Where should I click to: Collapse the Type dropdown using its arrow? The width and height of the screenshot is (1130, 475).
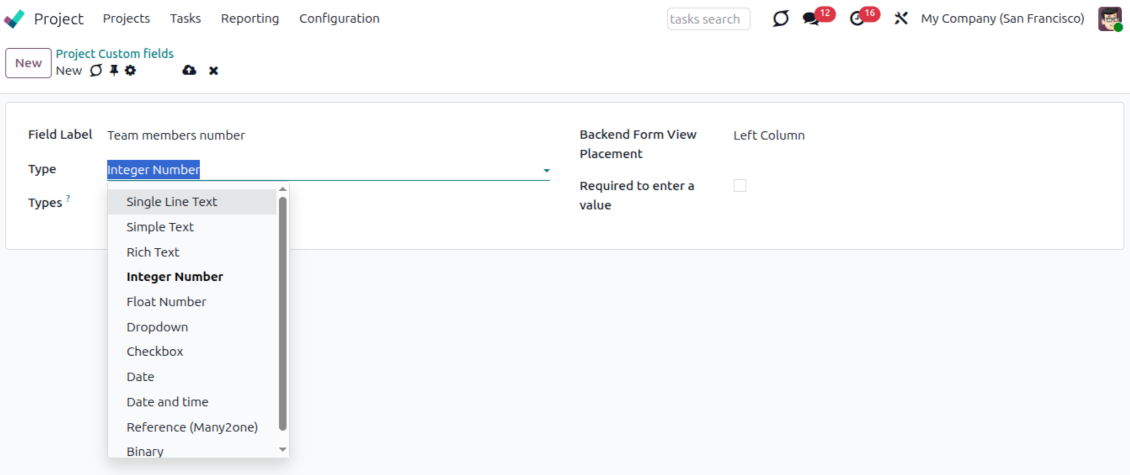pos(546,171)
